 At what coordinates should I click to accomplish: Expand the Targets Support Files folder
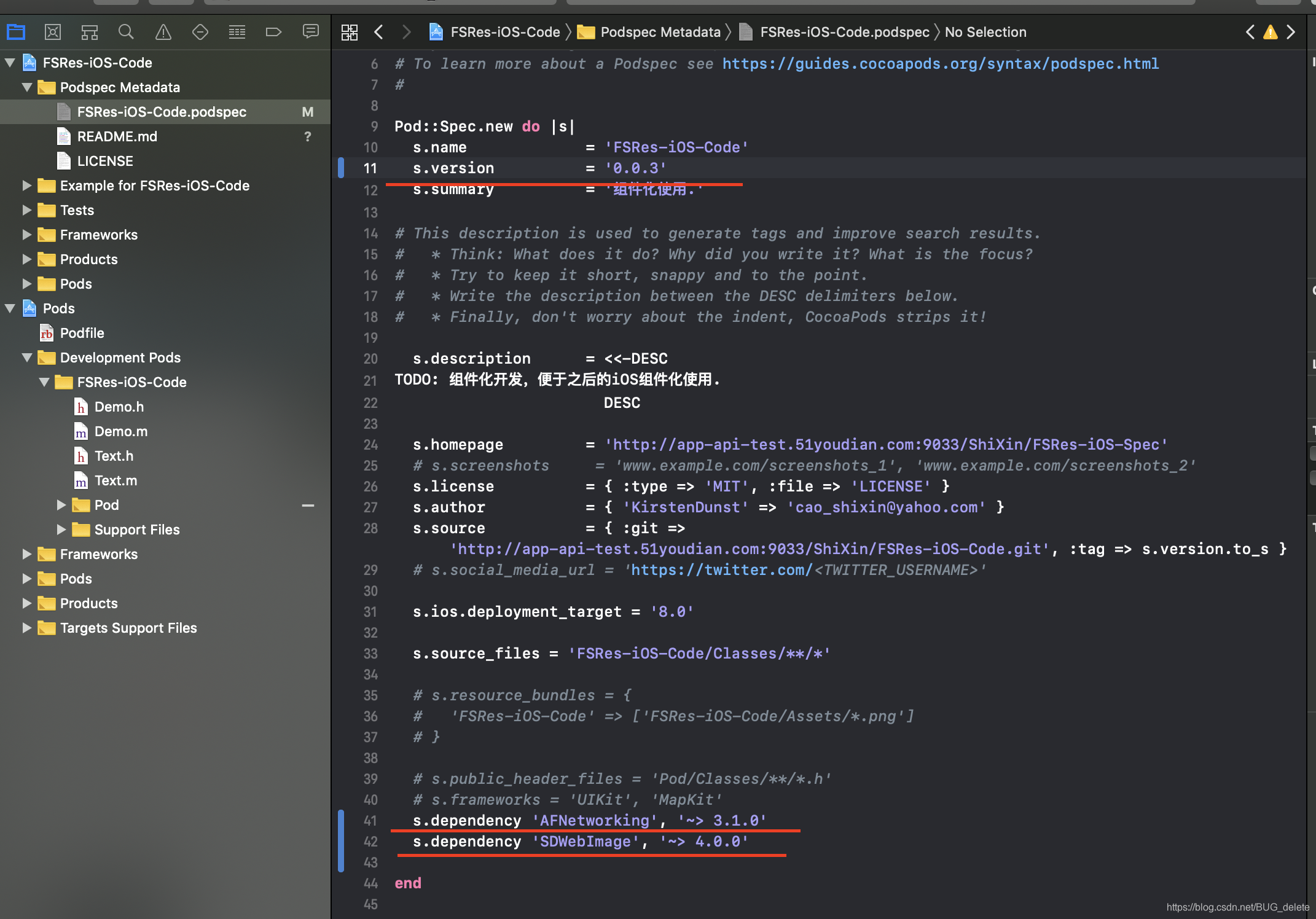pos(27,628)
